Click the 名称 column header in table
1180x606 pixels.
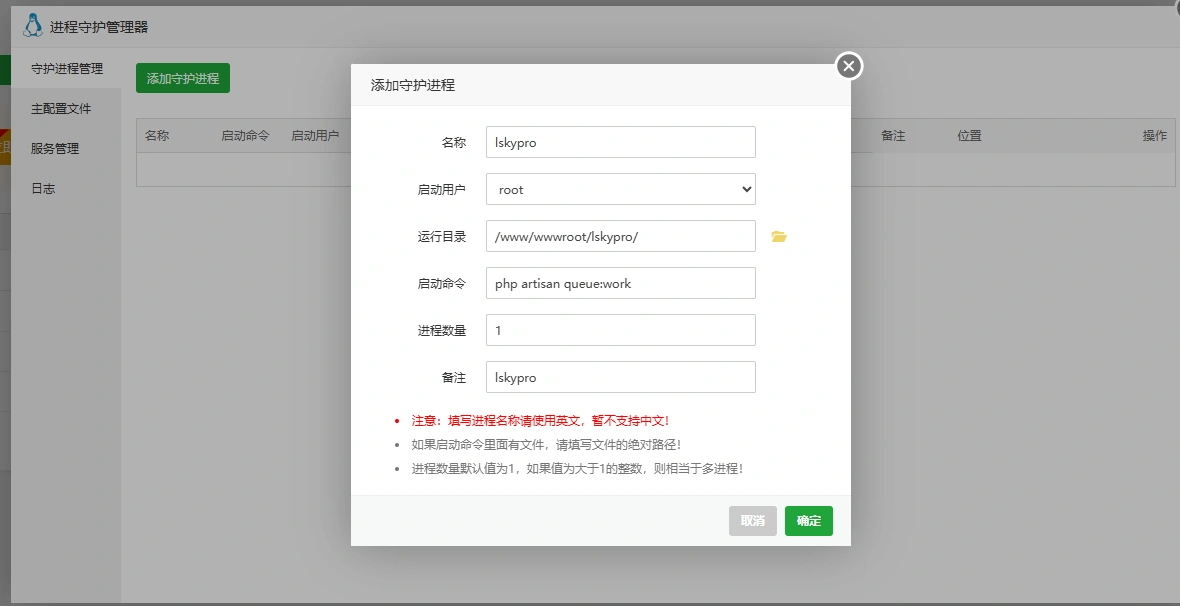point(157,136)
